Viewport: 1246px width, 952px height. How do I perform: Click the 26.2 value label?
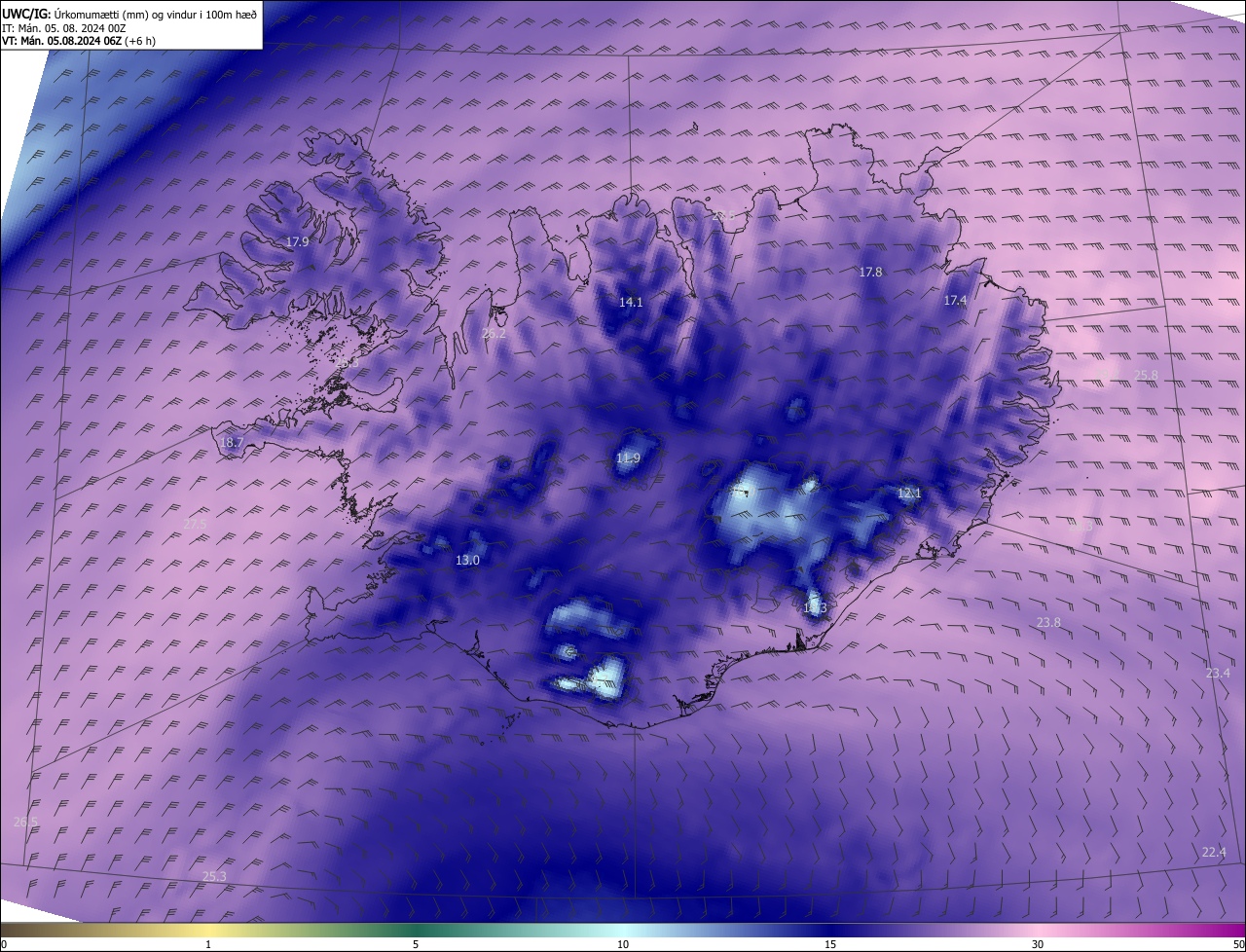(494, 334)
